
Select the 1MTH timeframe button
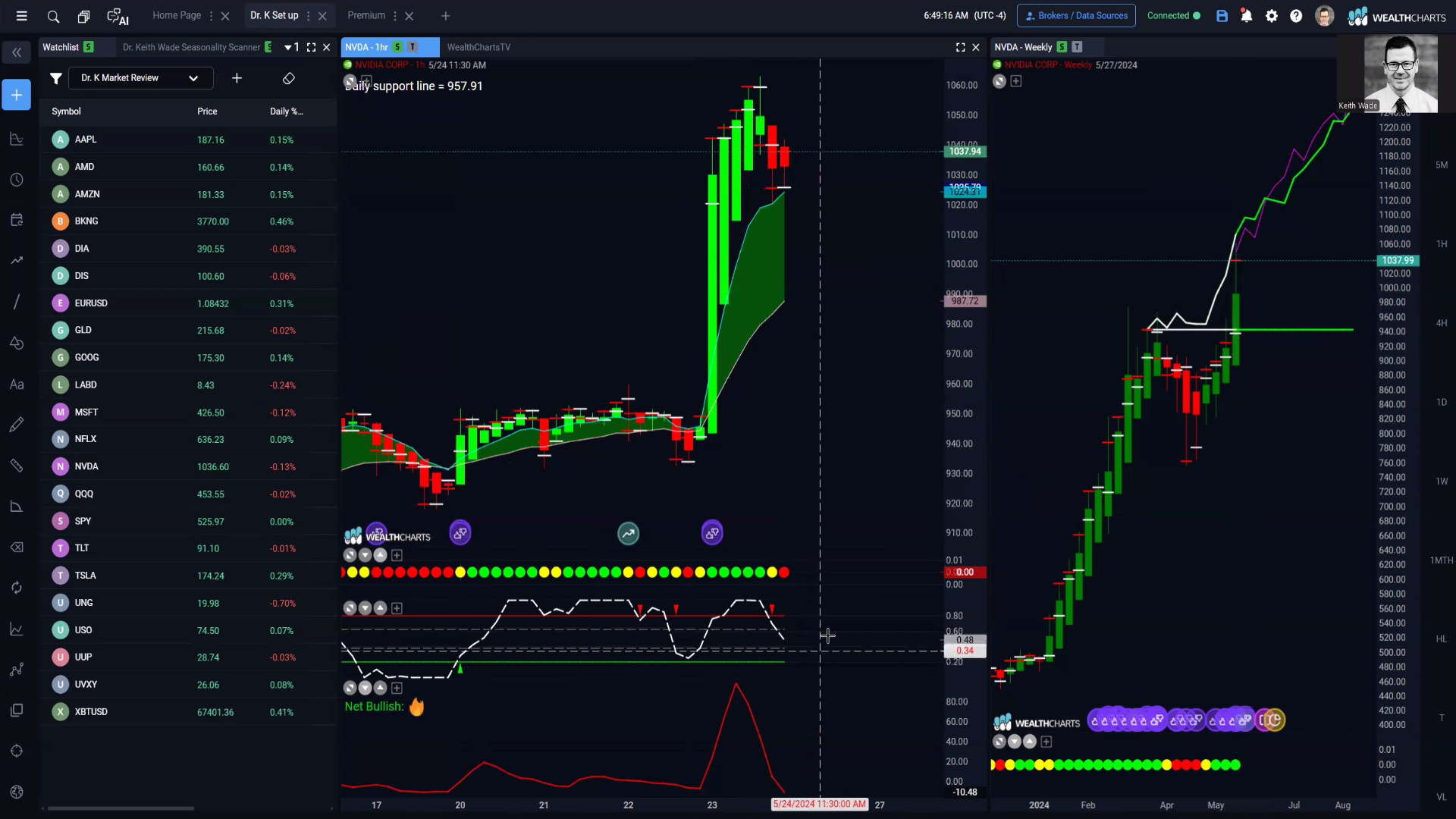[1442, 560]
